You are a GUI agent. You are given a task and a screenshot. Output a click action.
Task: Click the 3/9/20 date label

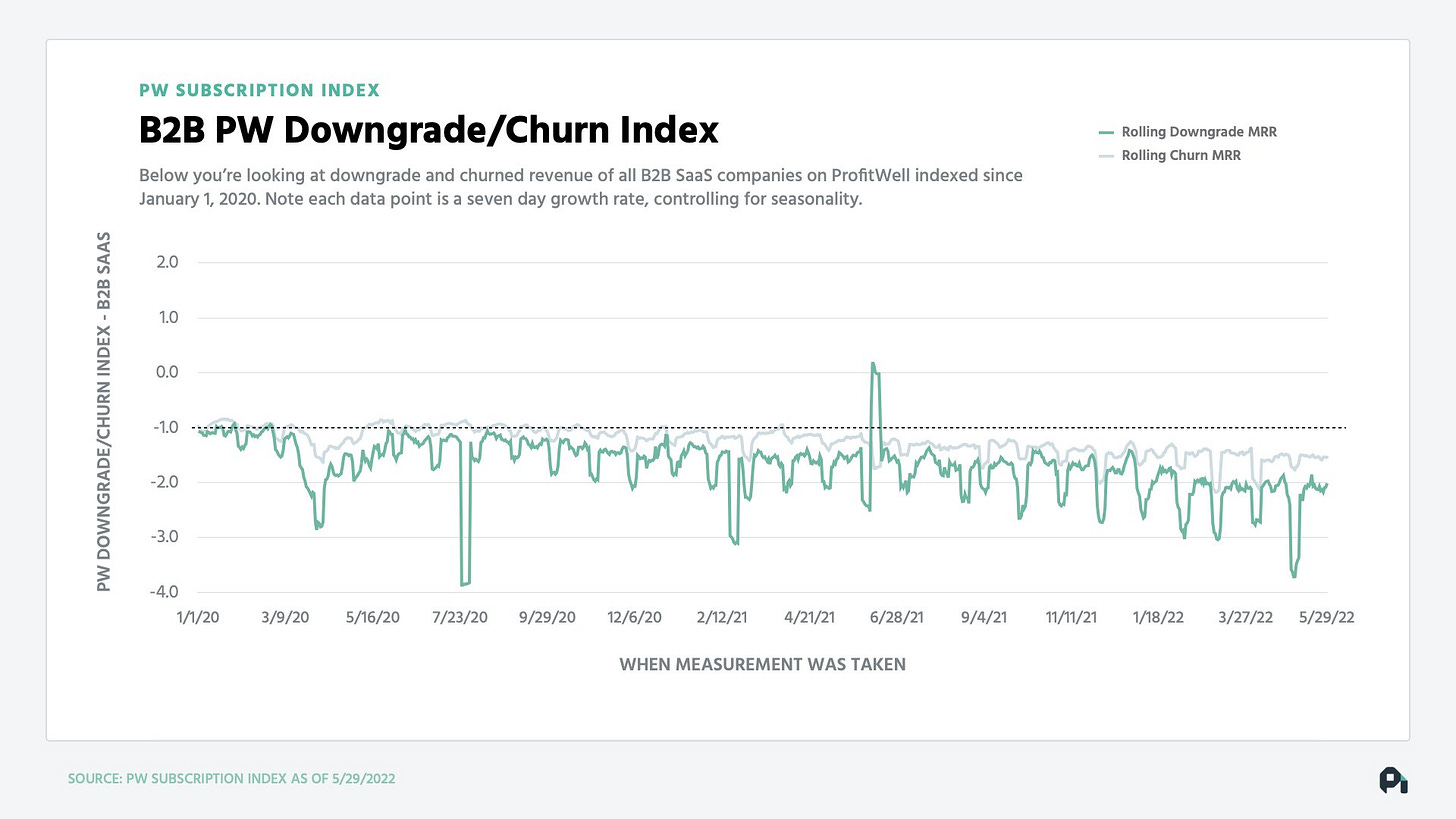pos(284,617)
